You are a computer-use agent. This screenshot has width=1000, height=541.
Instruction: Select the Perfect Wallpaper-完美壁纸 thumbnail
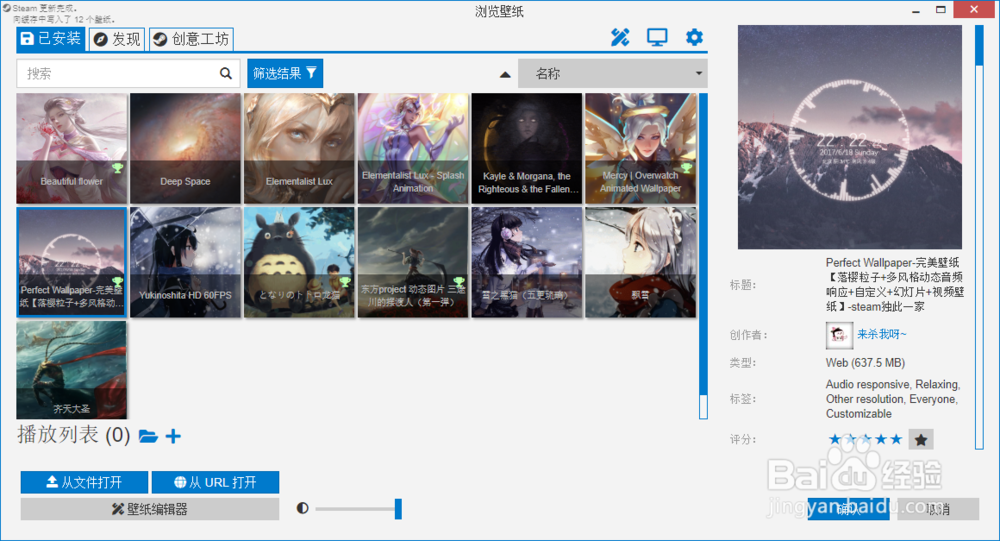71,262
